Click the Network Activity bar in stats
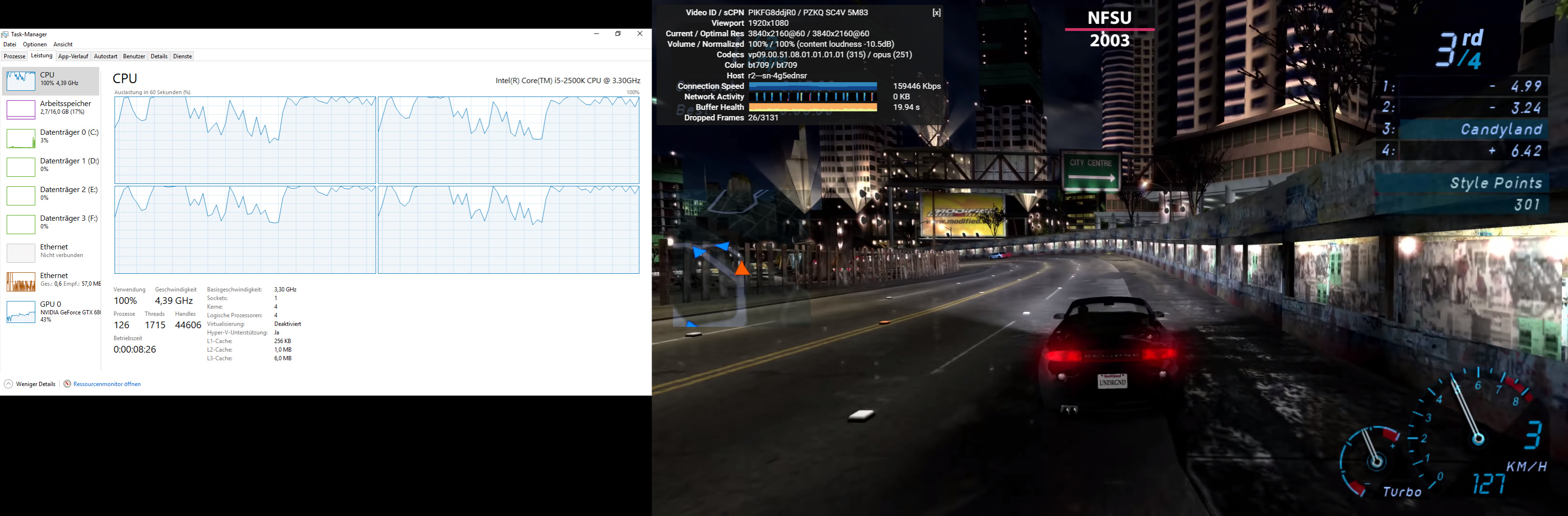The height and width of the screenshot is (516, 1568). point(812,97)
